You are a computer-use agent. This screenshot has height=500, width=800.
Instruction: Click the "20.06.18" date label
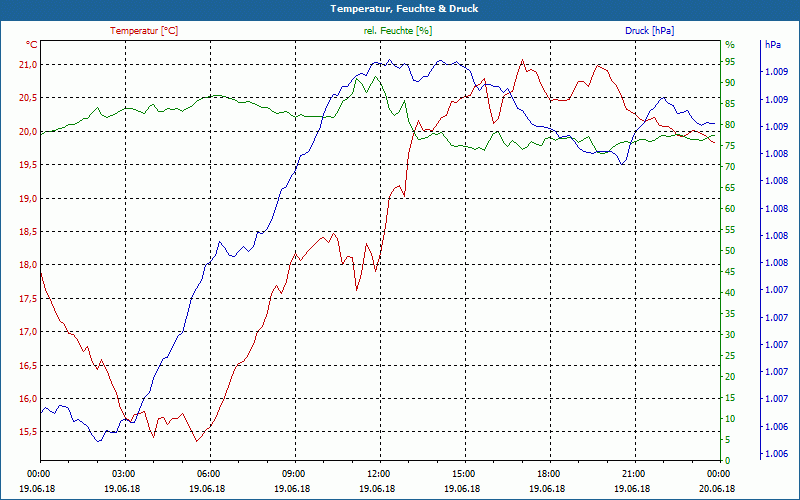click(717, 488)
